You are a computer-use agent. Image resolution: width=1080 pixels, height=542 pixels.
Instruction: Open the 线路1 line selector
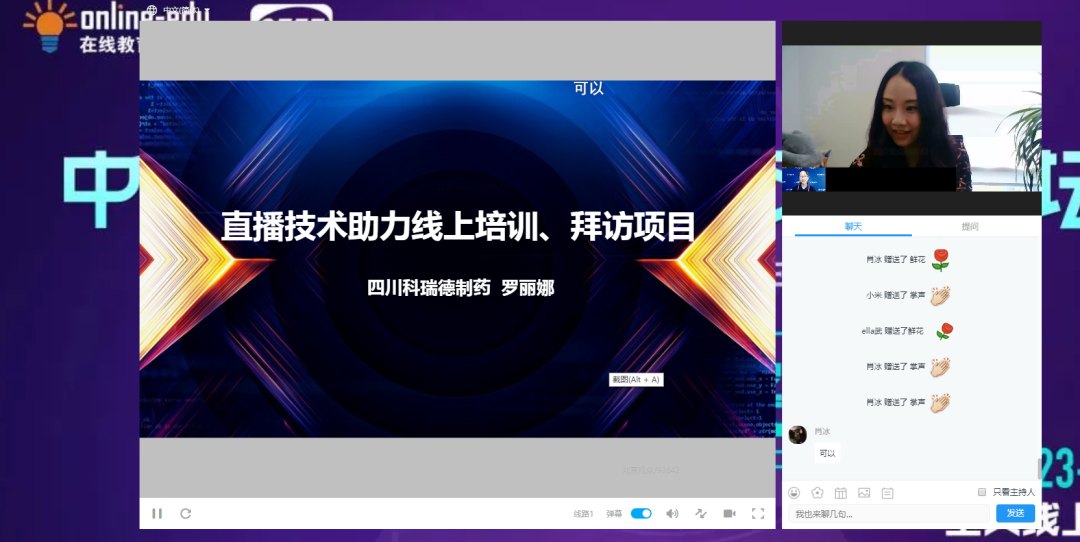pos(583,514)
